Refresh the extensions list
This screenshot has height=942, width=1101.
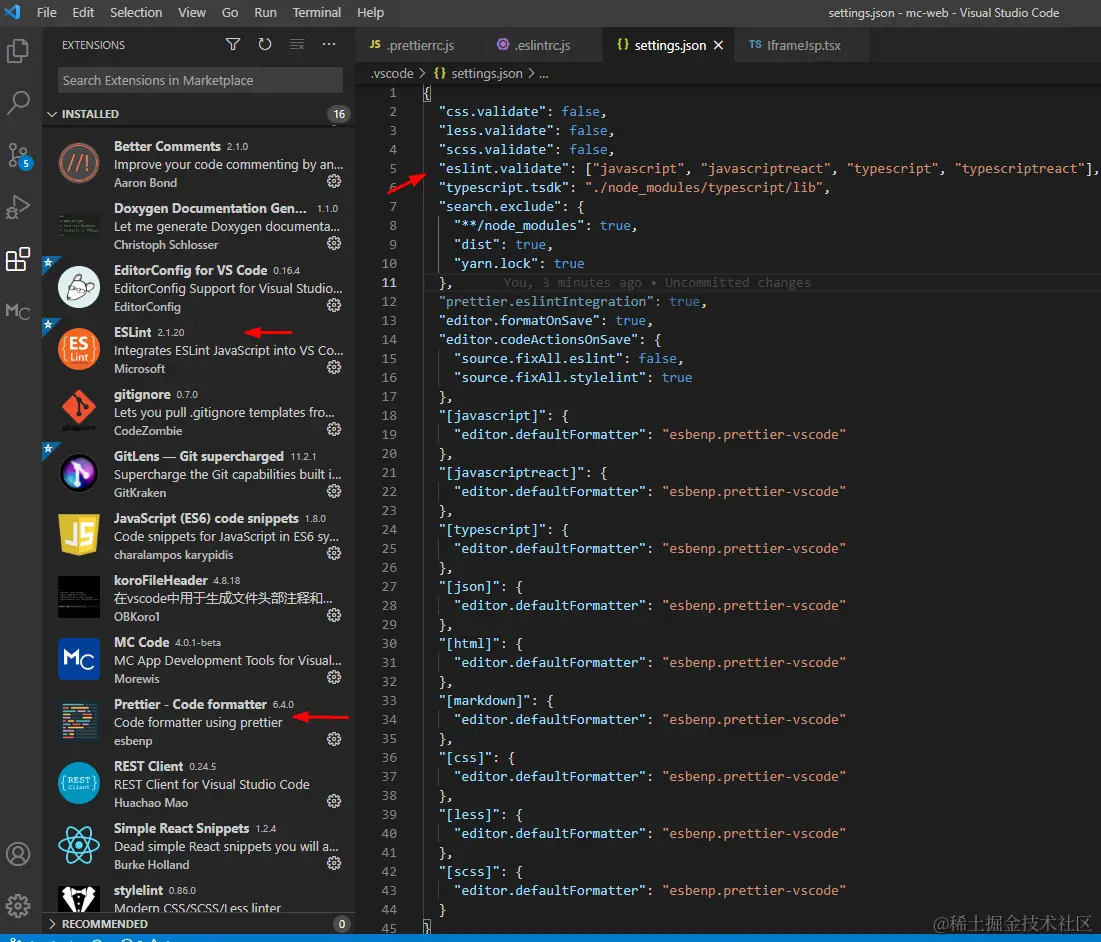(x=265, y=45)
